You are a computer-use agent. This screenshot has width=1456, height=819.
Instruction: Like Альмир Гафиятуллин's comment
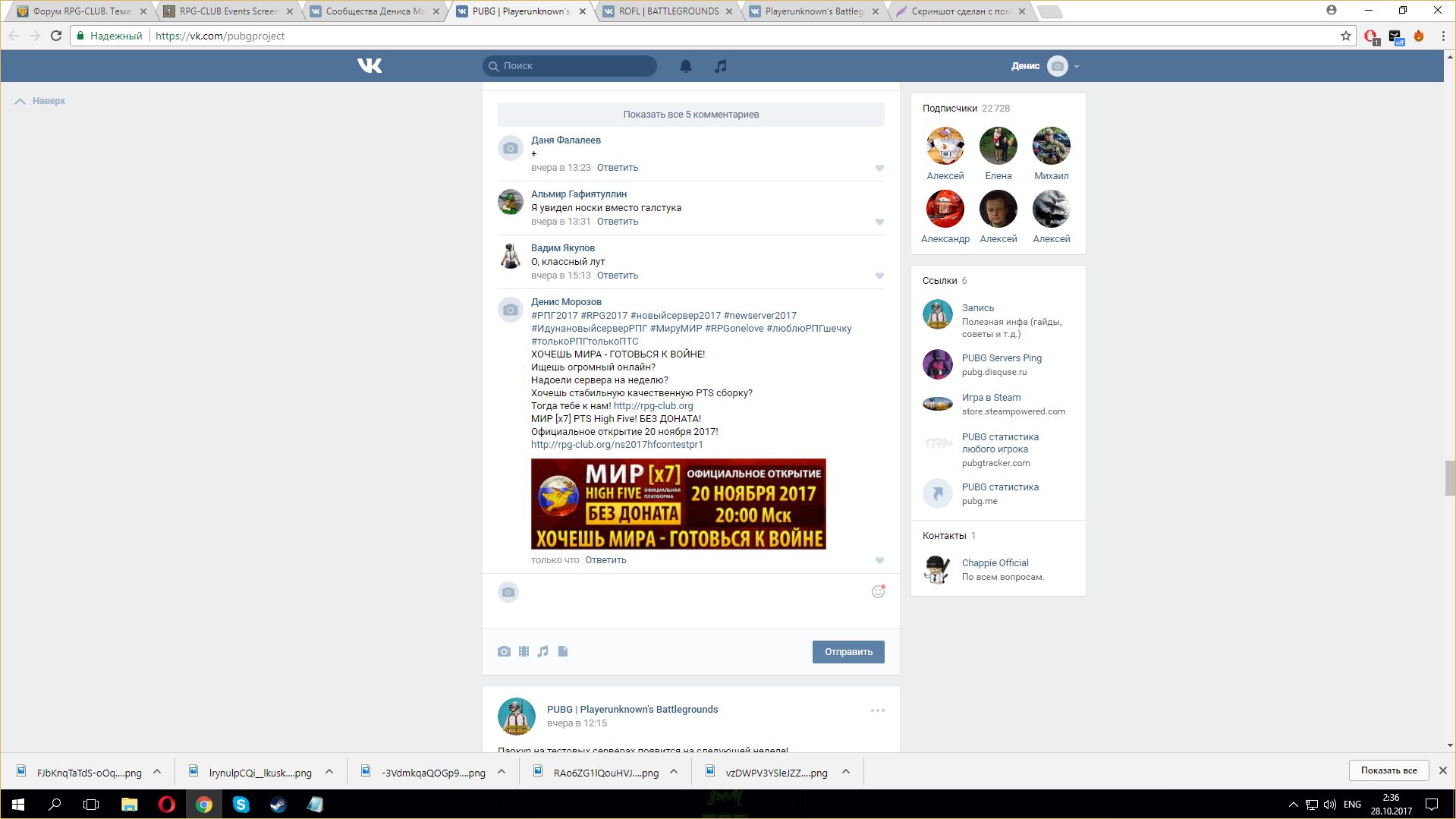[x=879, y=222]
